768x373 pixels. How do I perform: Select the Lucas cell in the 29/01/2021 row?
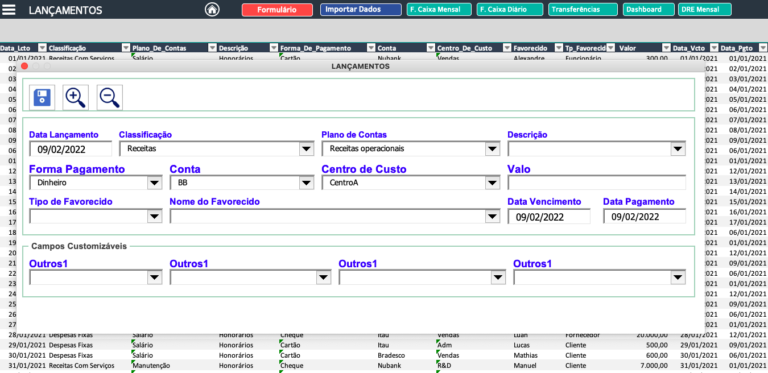click(522, 346)
